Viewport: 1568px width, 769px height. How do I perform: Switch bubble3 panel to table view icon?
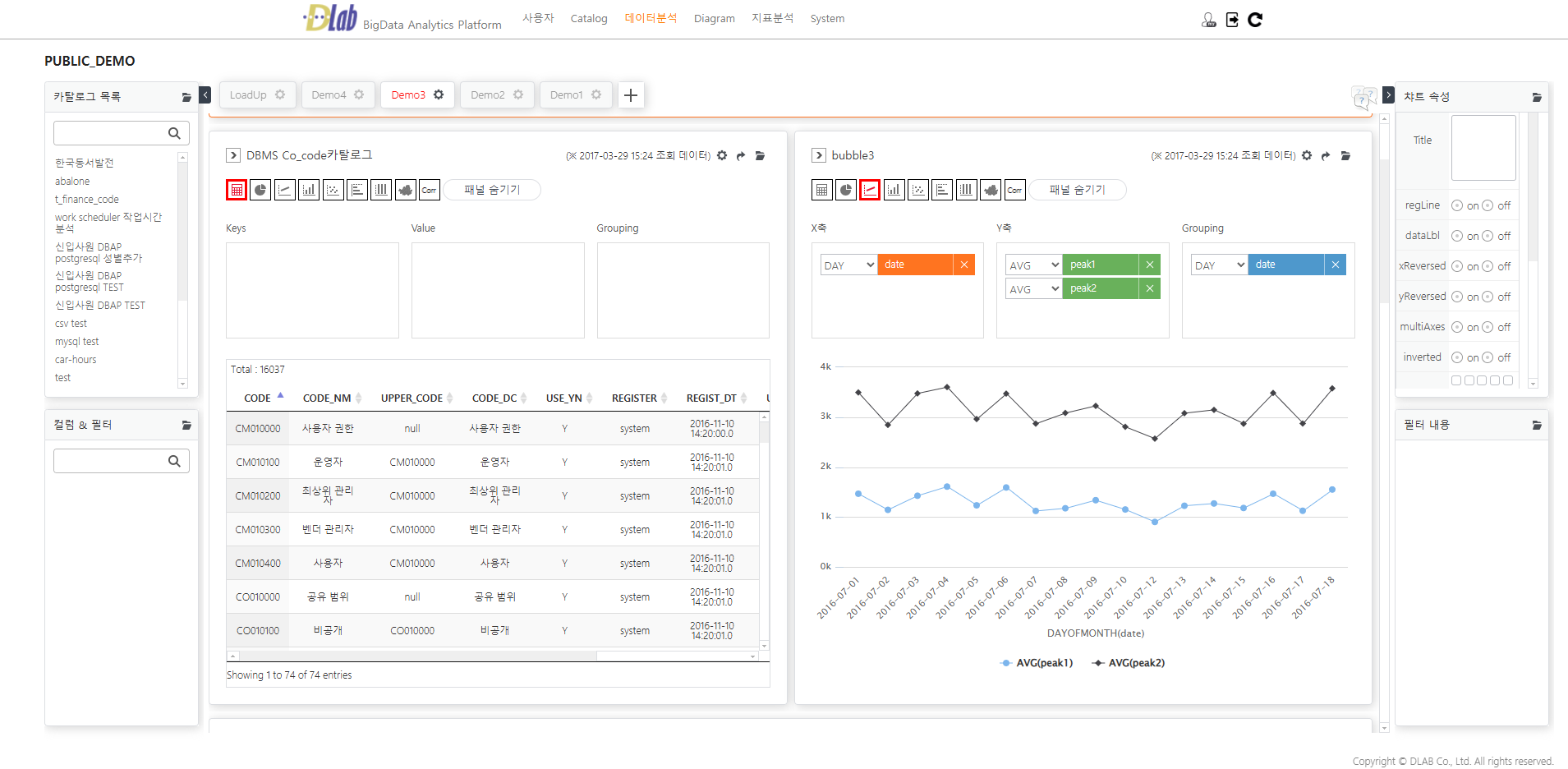[x=821, y=190]
